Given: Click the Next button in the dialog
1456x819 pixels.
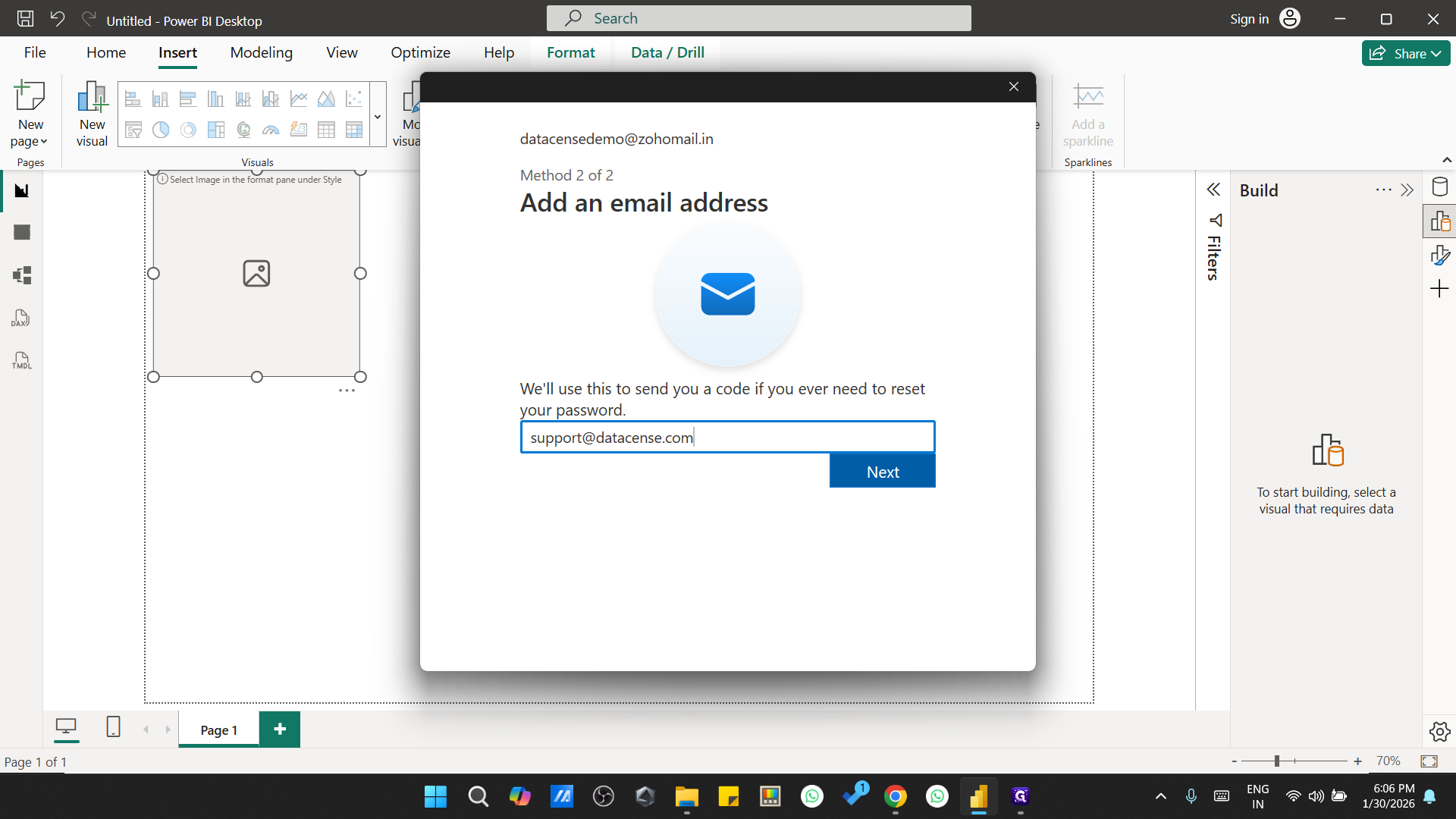Looking at the screenshot, I should point(882,471).
